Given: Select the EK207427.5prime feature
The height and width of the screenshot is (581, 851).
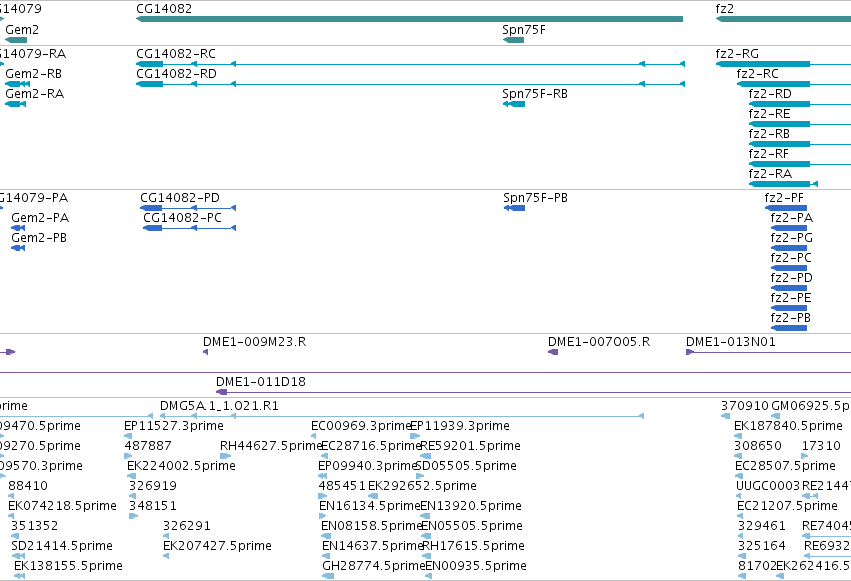Looking at the screenshot, I should tap(166, 557).
